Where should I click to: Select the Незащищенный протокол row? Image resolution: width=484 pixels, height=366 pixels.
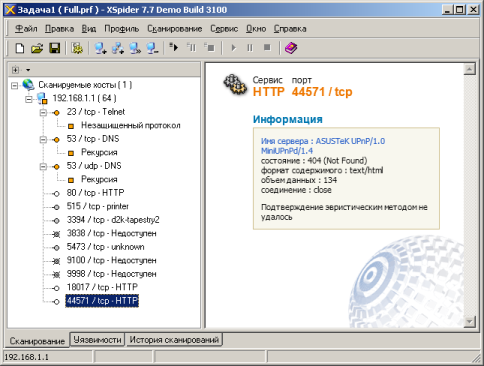[131, 125]
